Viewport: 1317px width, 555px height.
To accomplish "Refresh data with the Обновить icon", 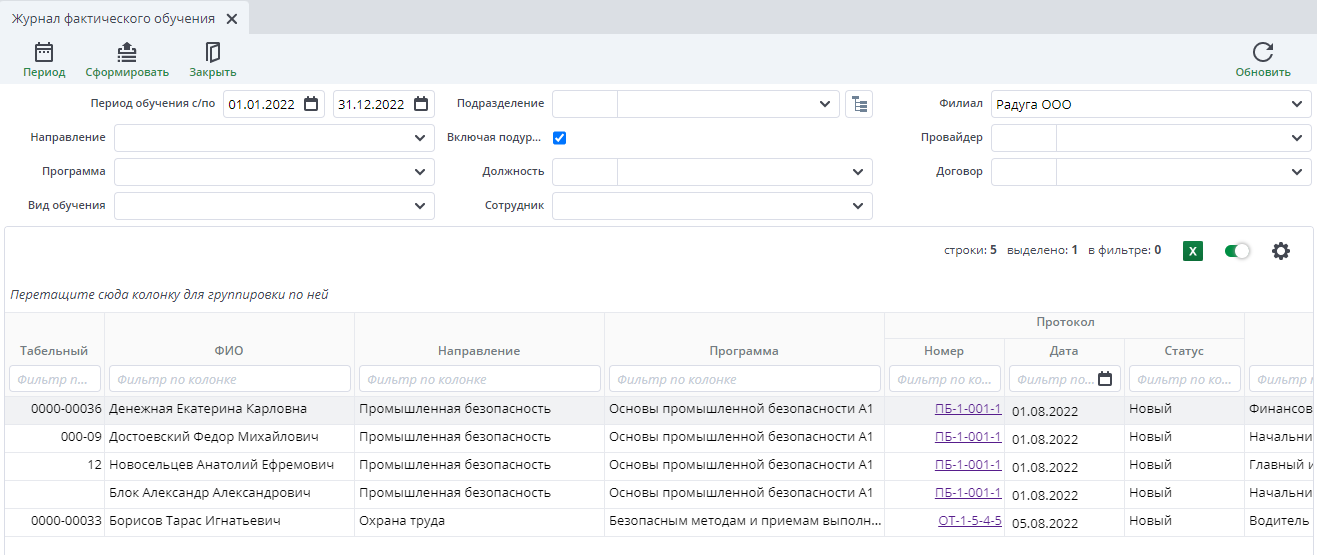I will coord(1263,52).
